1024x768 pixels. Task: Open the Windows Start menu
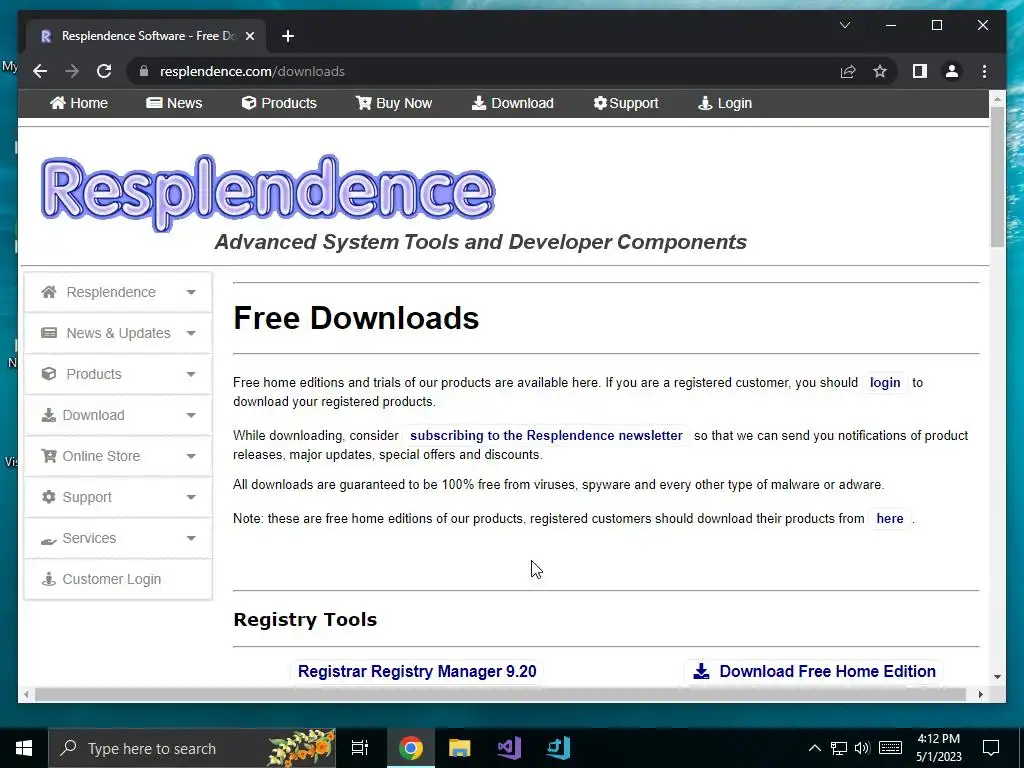pyautogui.click(x=24, y=748)
